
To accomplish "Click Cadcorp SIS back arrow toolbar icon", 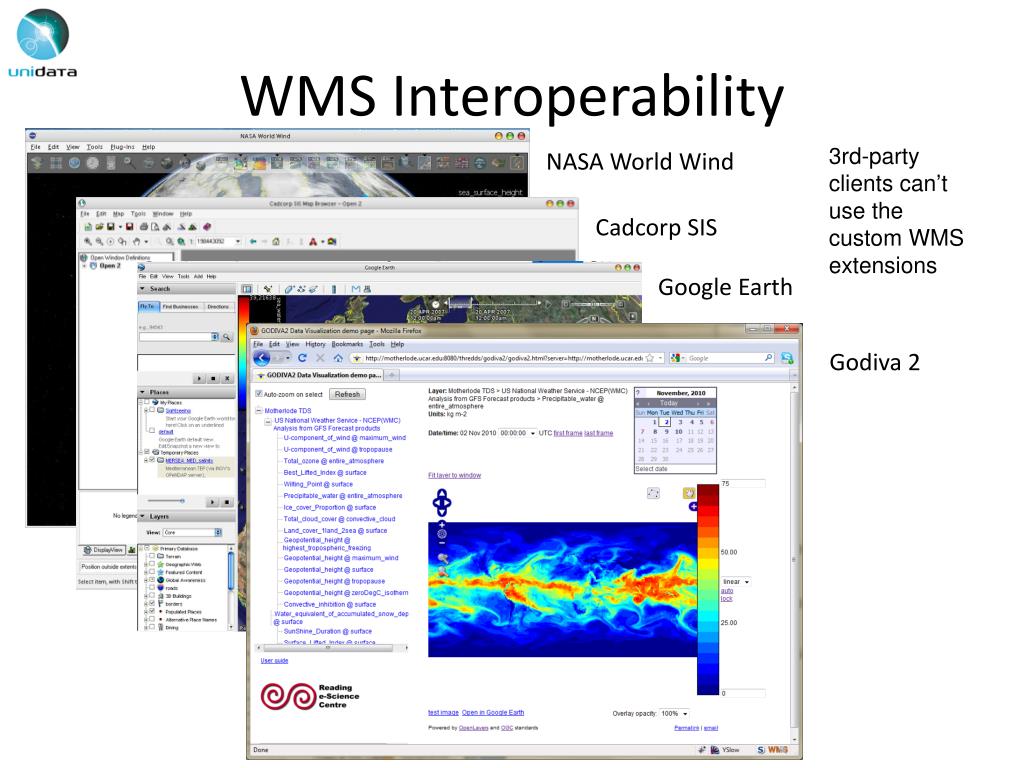I will 253,242.
